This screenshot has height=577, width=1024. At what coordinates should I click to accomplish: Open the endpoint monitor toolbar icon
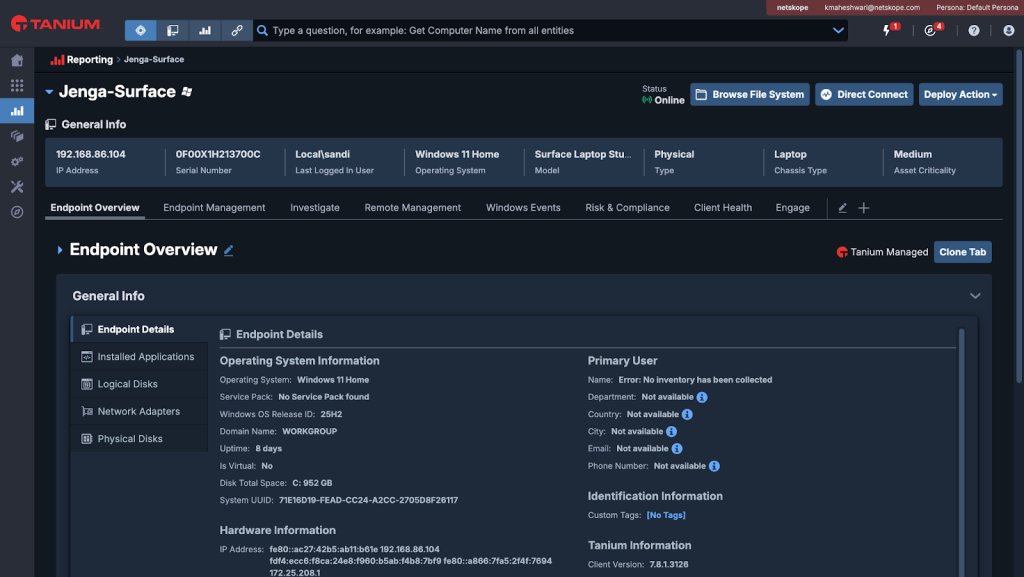tap(172, 30)
